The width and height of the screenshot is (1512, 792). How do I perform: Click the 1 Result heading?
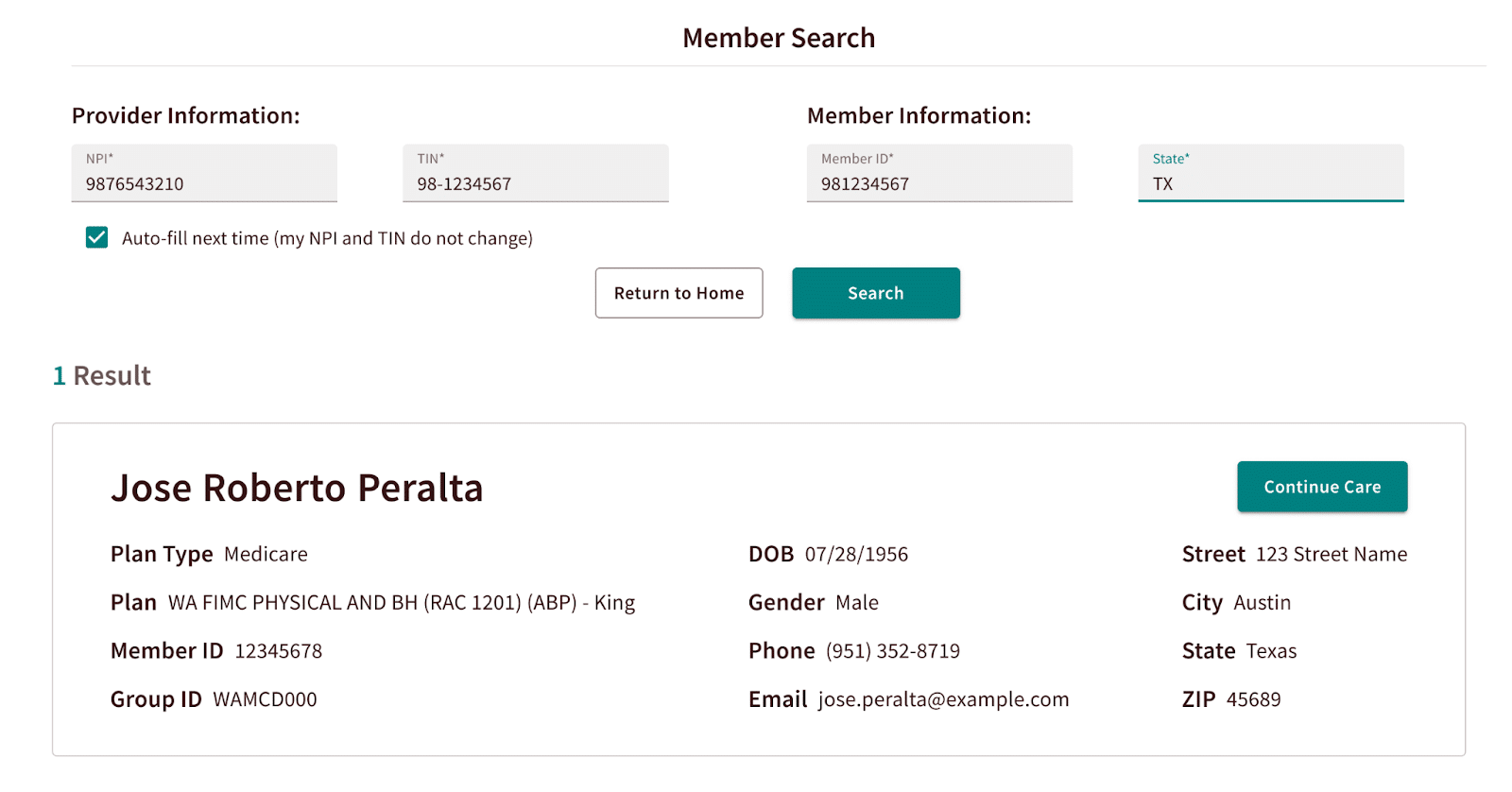(x=102, y=375)
